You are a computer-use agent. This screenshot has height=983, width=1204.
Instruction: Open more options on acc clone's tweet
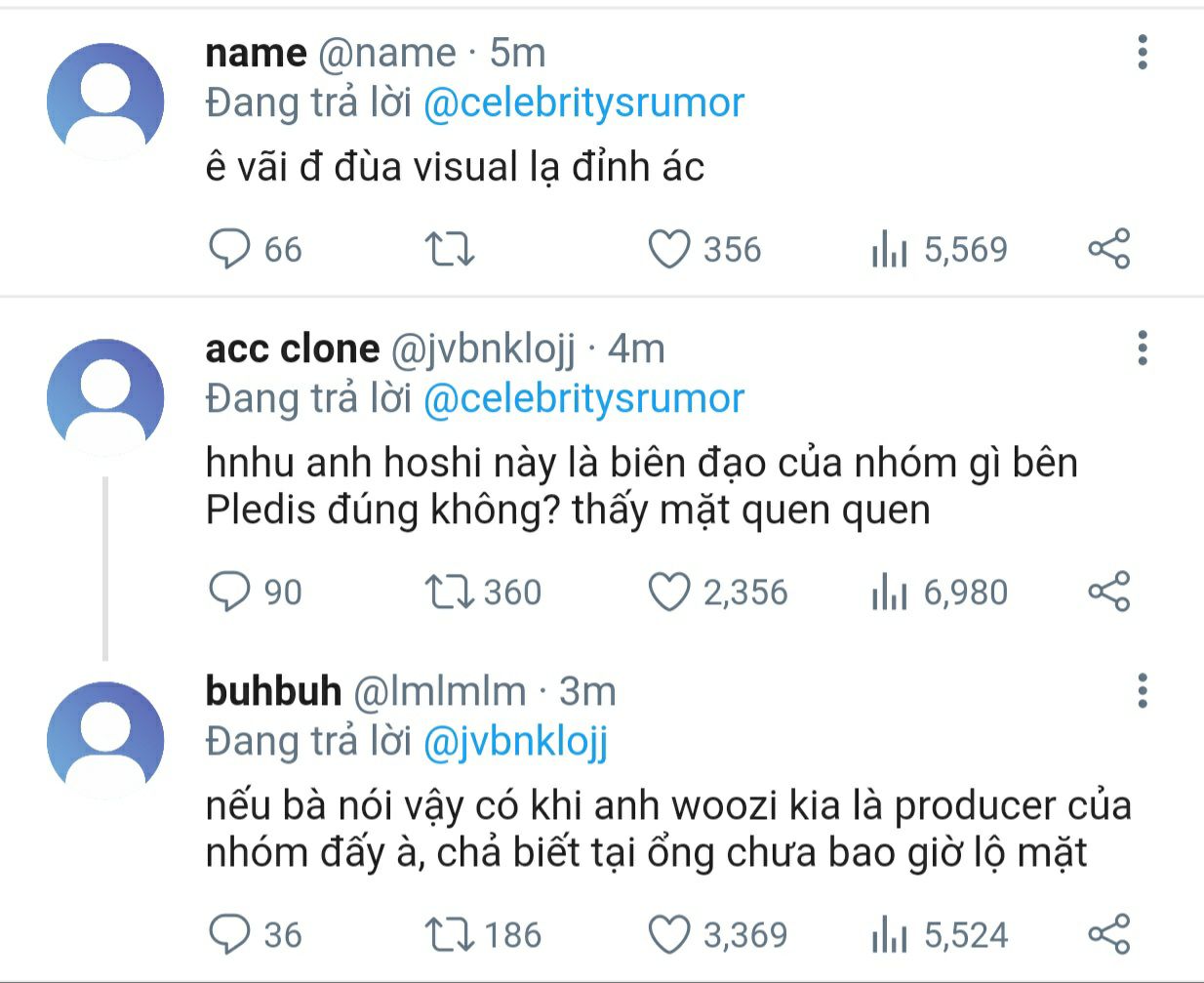pos(1142,348)
